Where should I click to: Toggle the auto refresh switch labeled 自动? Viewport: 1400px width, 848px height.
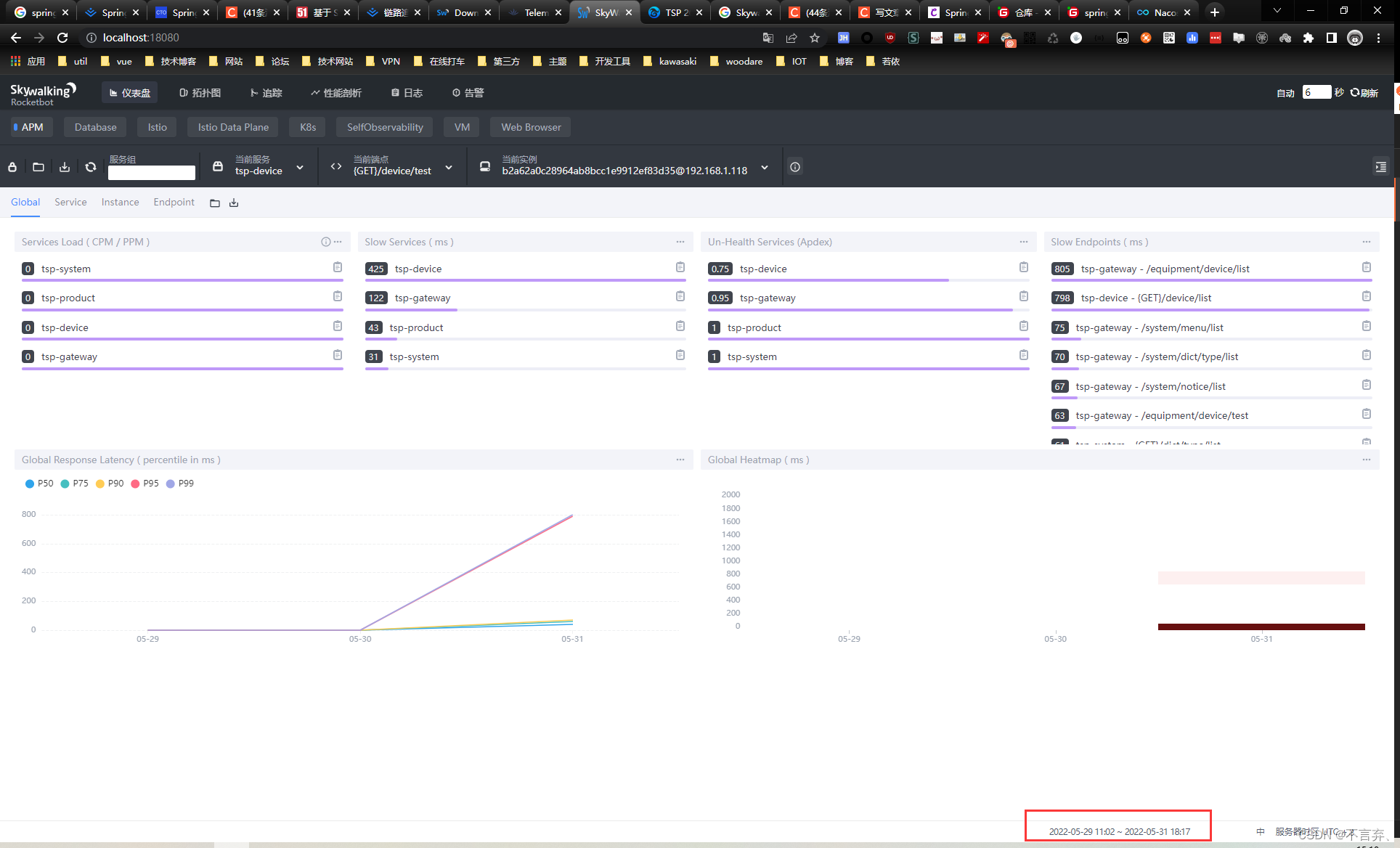pyautogui.click(x=1285, y=93)
